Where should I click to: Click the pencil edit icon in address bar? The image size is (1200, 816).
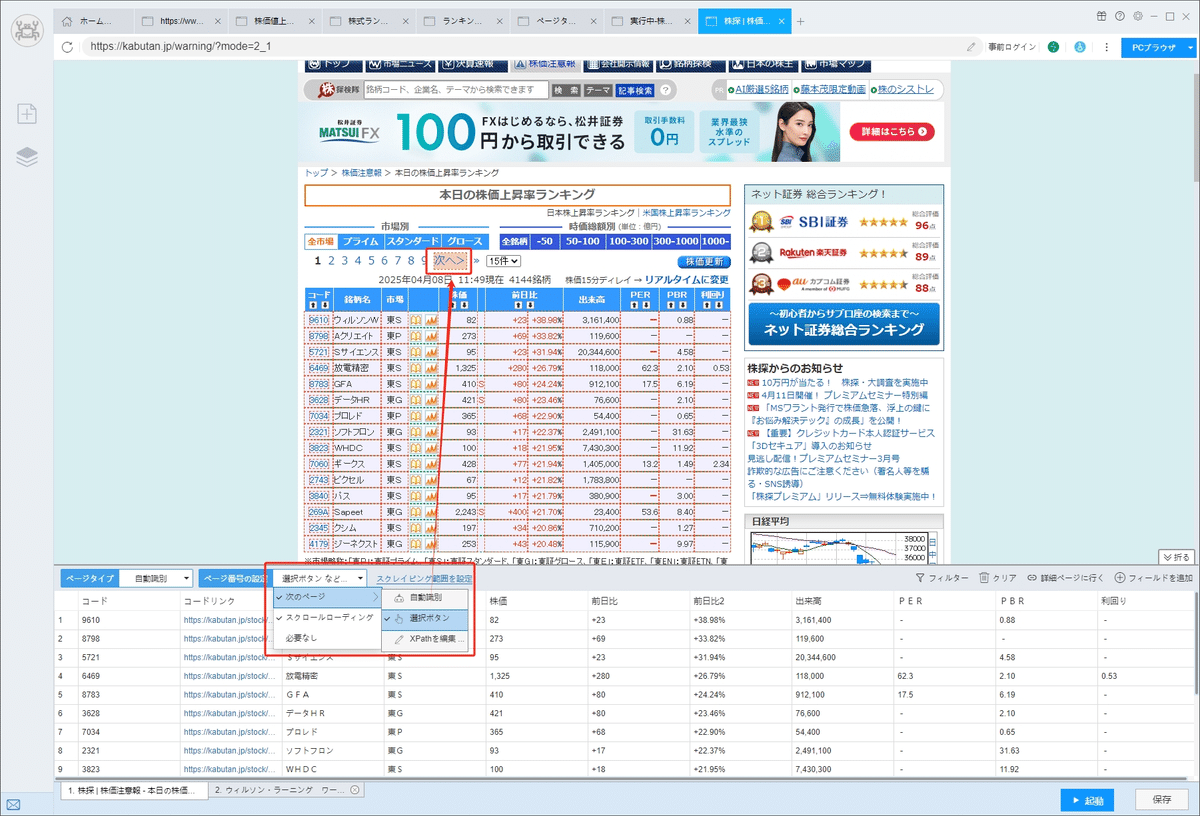pyautogui.click(x=971, y=46)
